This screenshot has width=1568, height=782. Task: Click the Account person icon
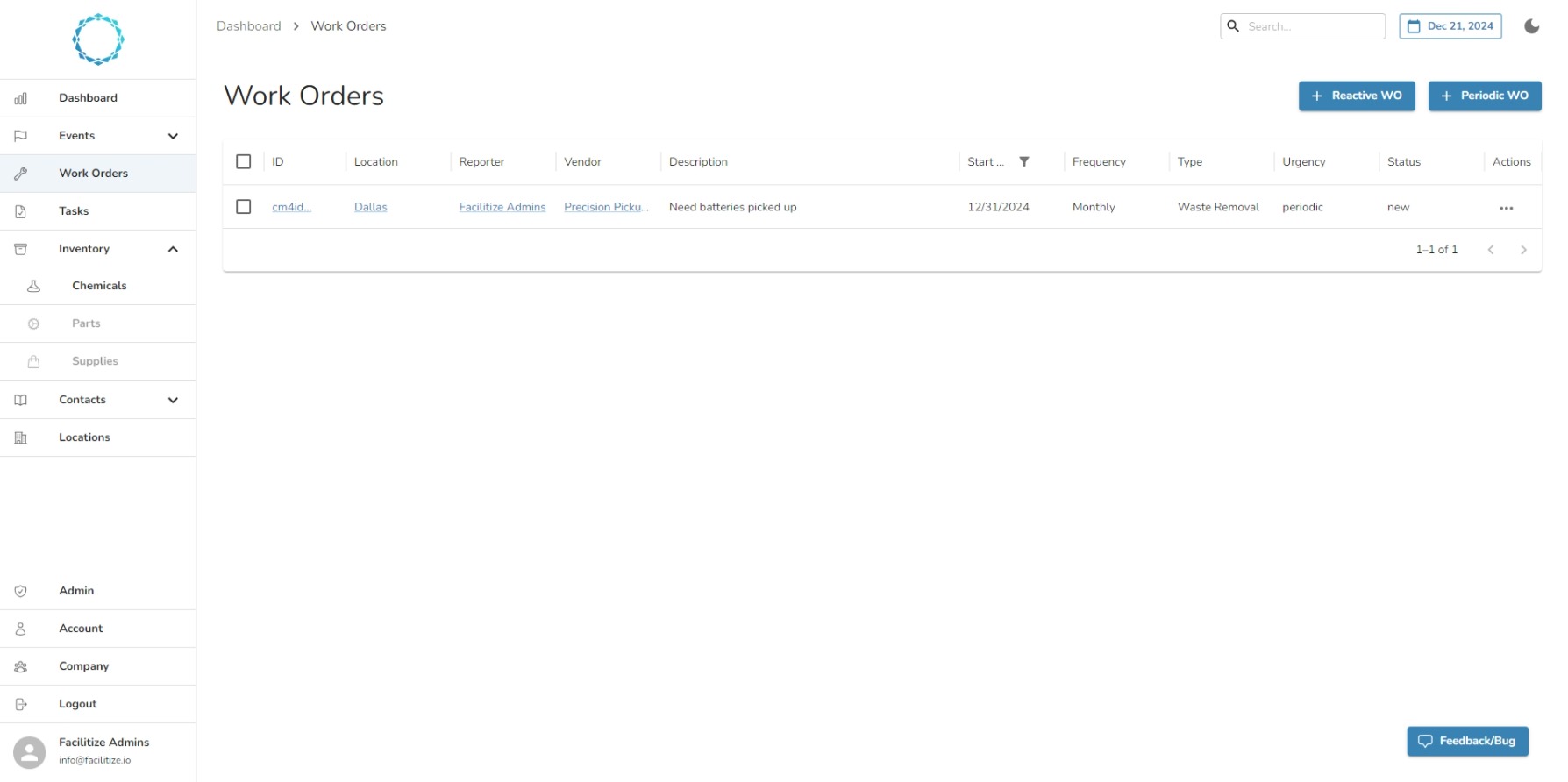click(x=21, y=629)
